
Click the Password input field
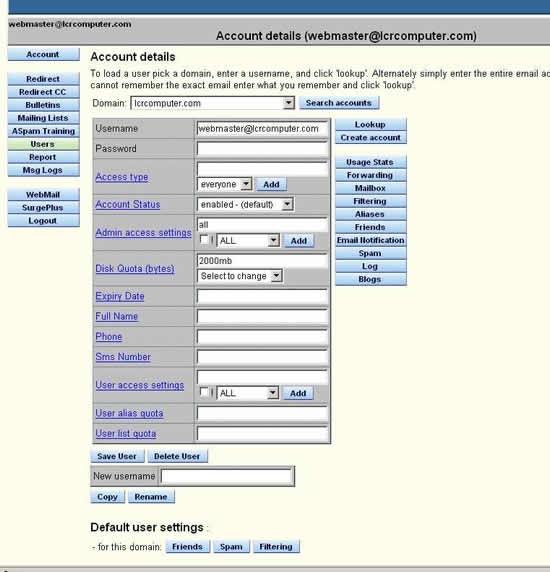[262, 149]
